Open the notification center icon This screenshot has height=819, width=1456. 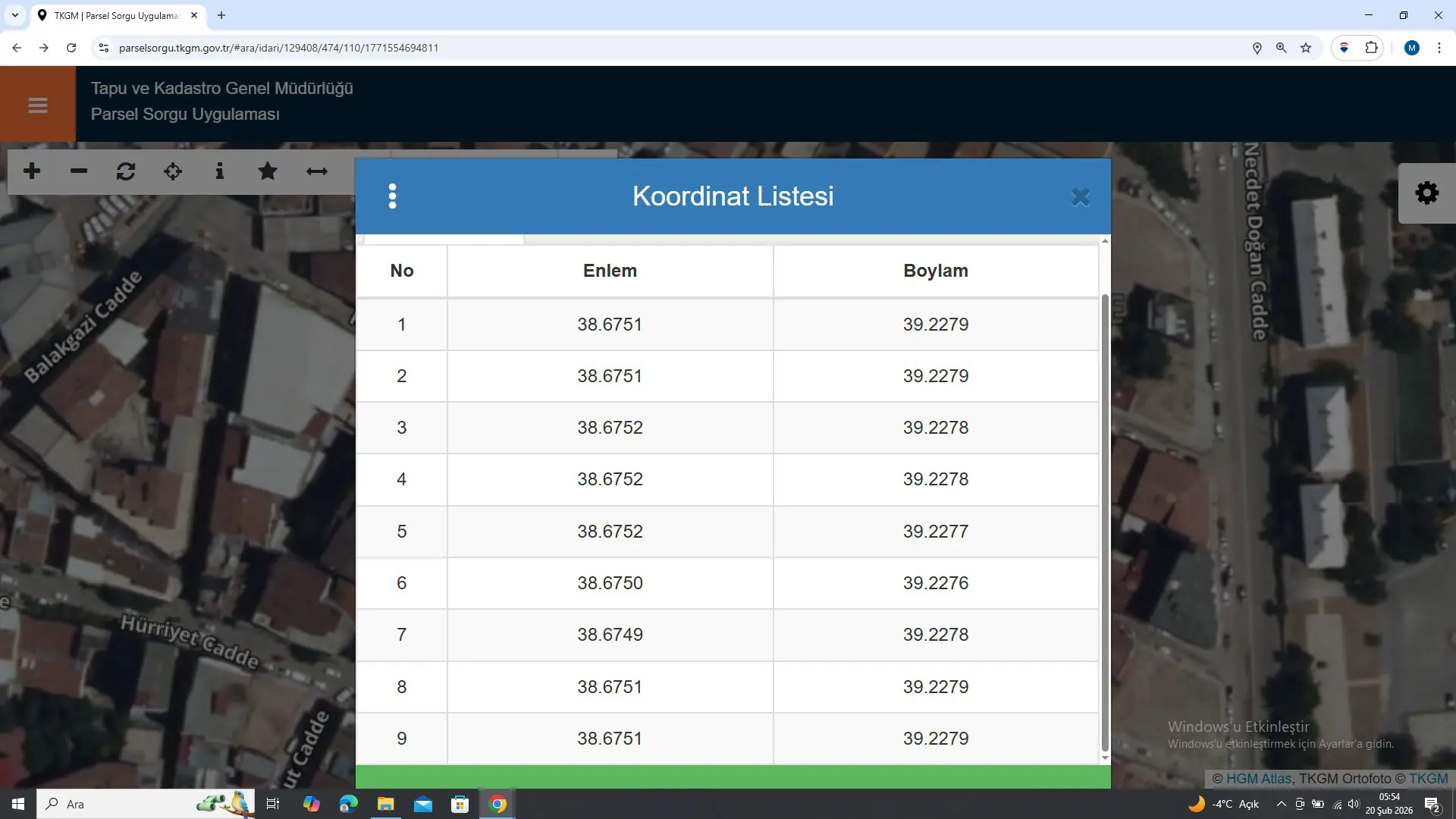[1432, 804]
